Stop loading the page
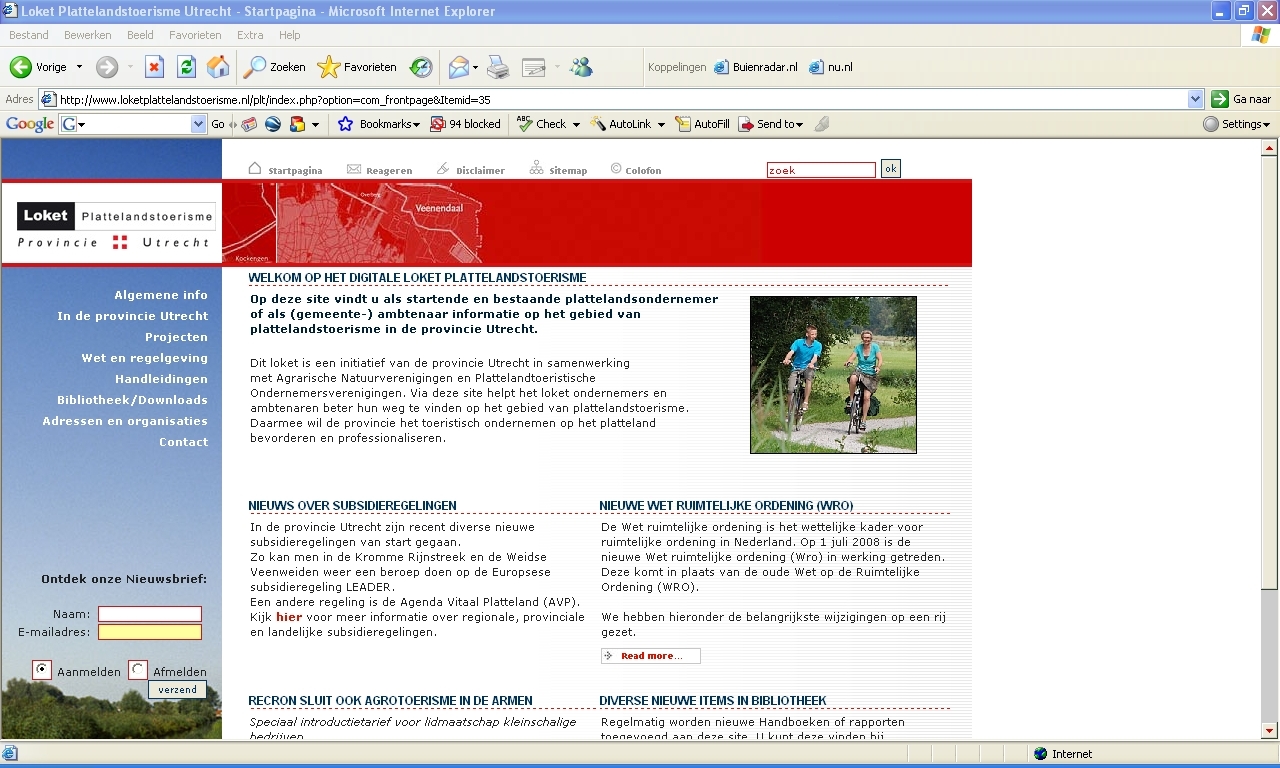The height and width of the screenshot is (768, 1280). click(x=154, y=67)
